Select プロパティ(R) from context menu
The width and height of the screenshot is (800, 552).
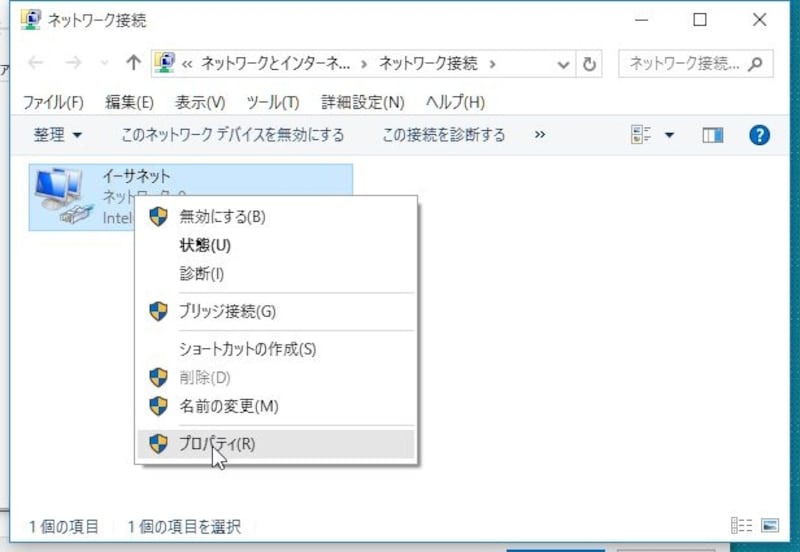(x=217, y=444)
